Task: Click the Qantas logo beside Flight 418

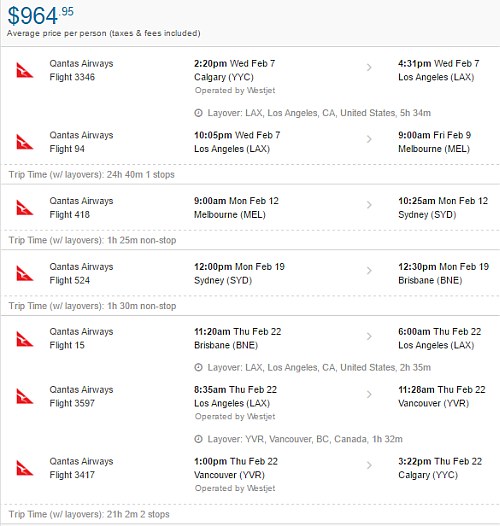Action: coord(25,207)
